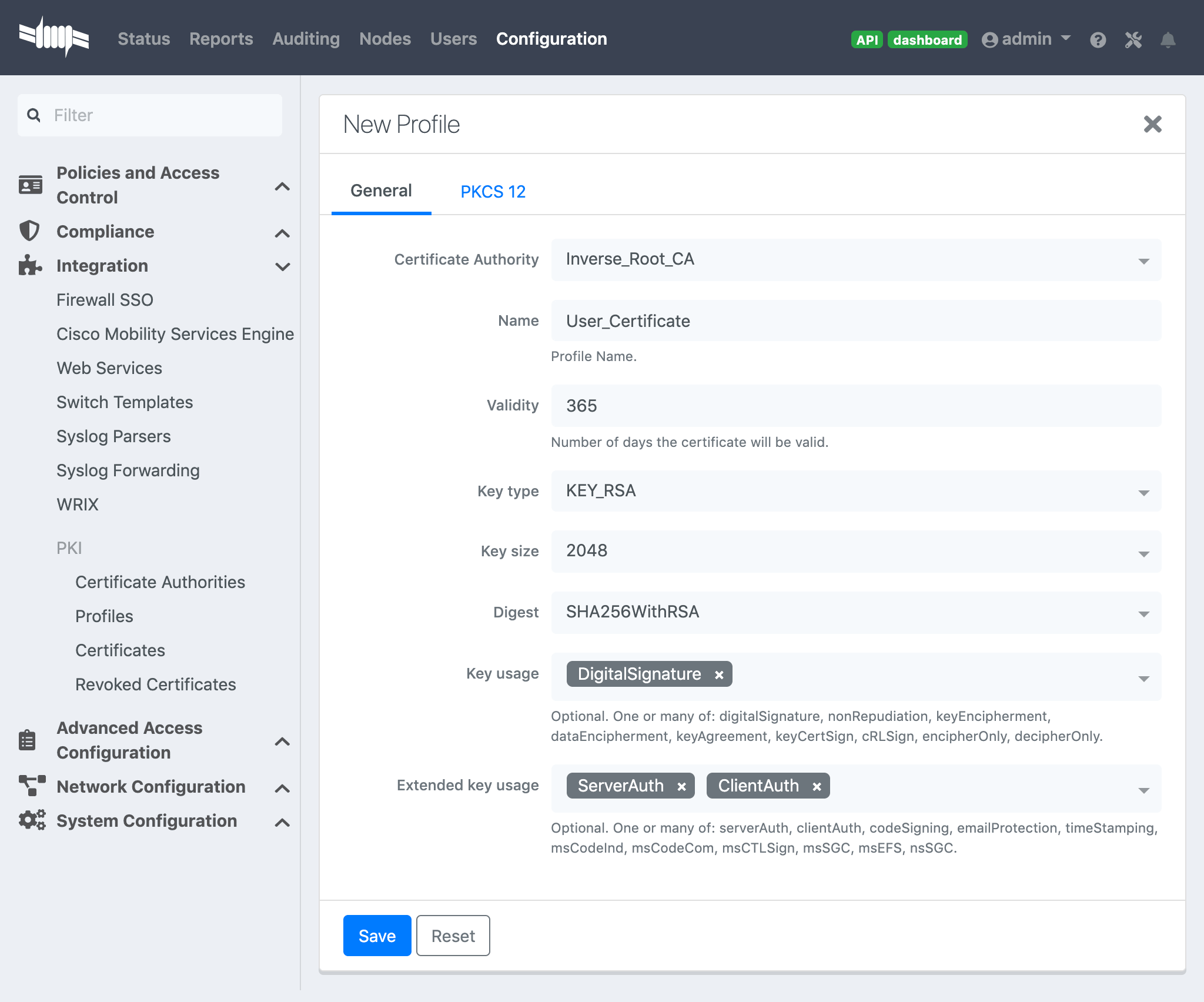
Task: Reset the profile form
Action: [453, 936]
